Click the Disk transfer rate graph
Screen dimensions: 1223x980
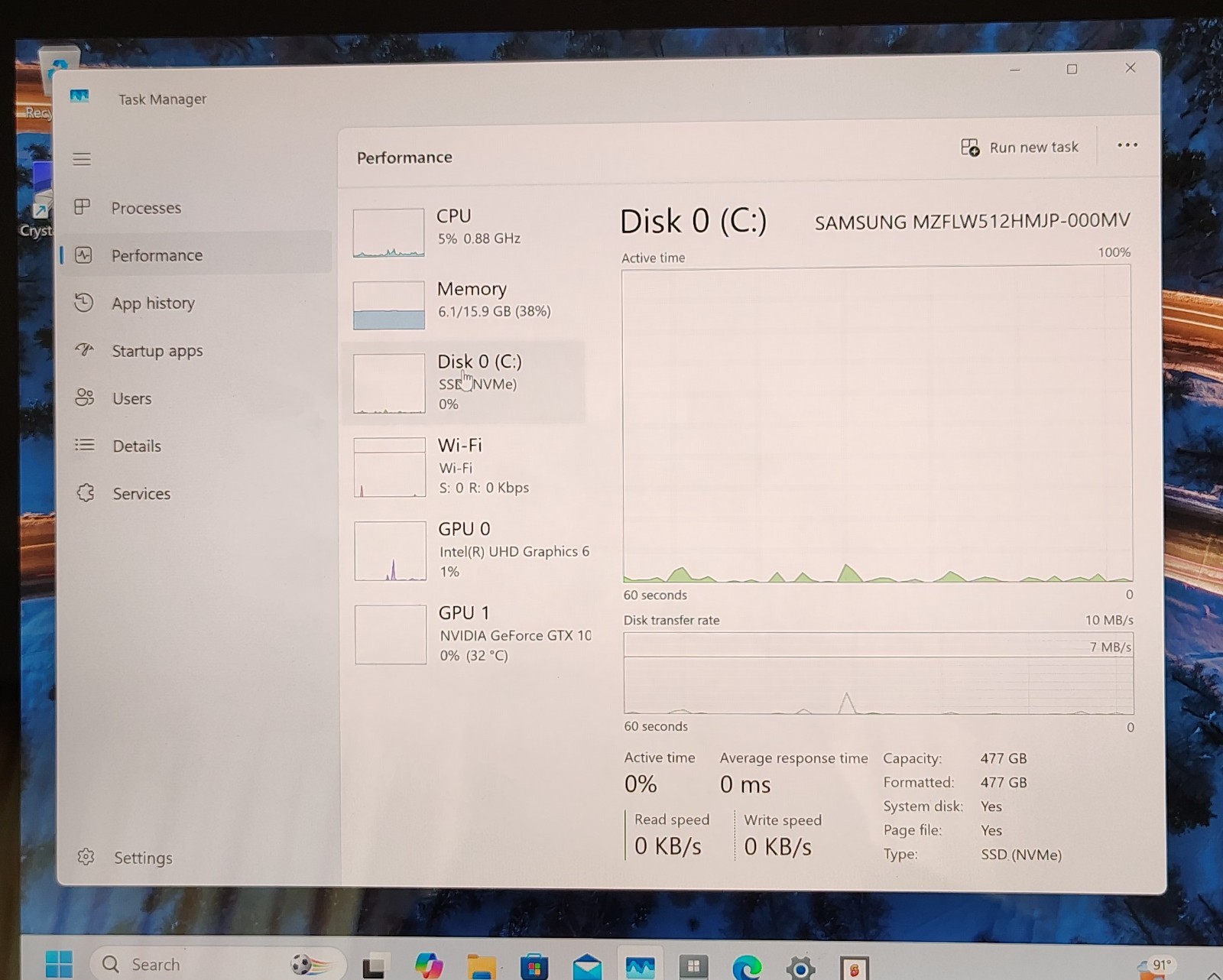(878, 673)
